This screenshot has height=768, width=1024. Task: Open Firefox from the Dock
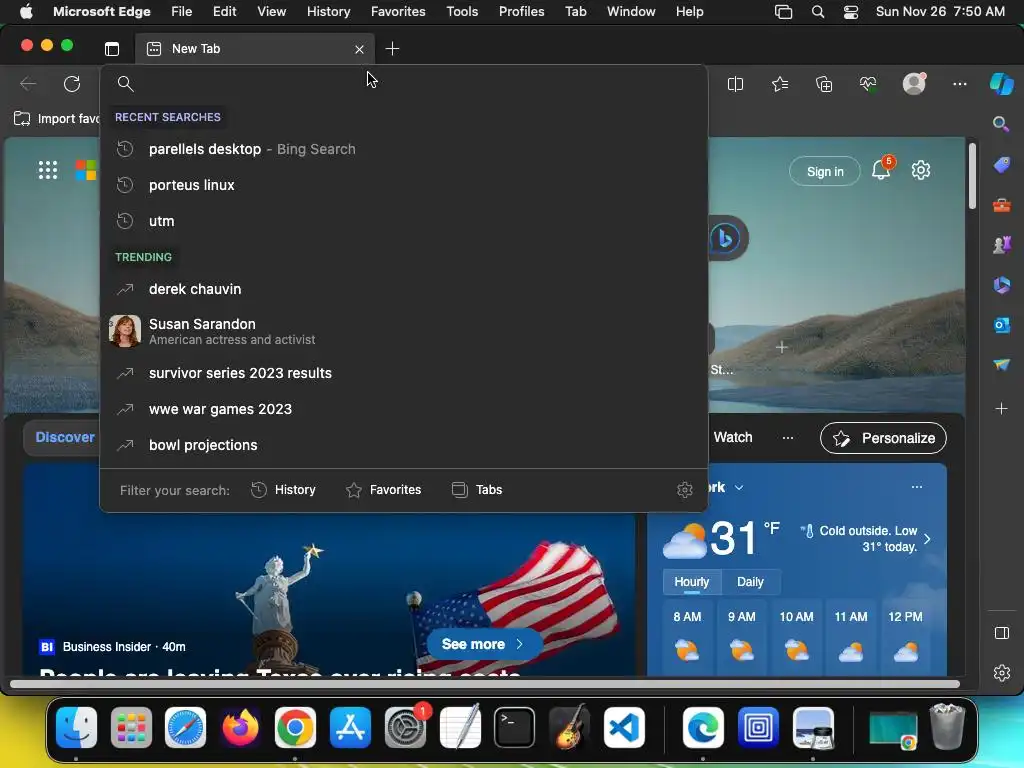(240, 728)
